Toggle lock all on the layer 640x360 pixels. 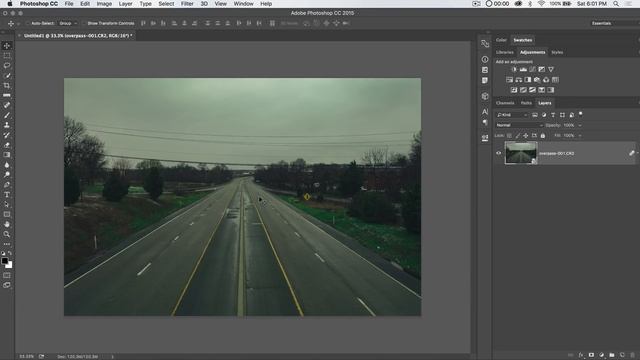[x=543, y=136]
